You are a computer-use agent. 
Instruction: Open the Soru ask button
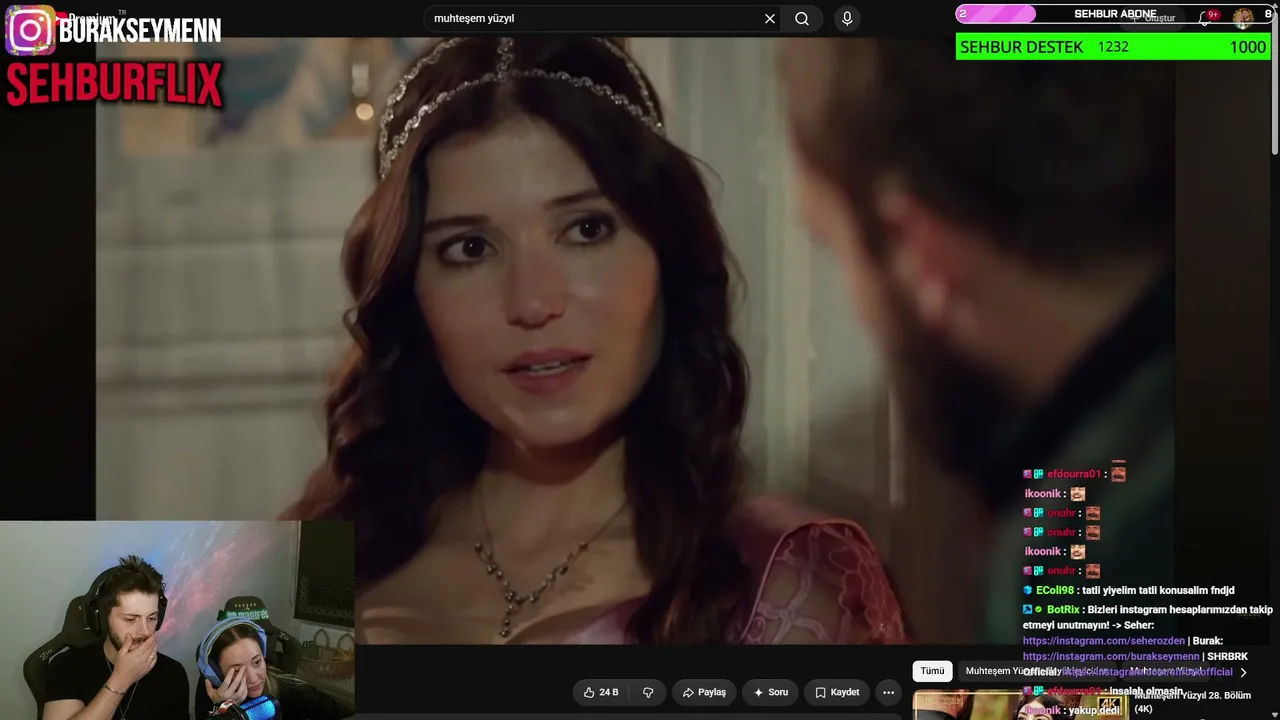coord(771,692)
